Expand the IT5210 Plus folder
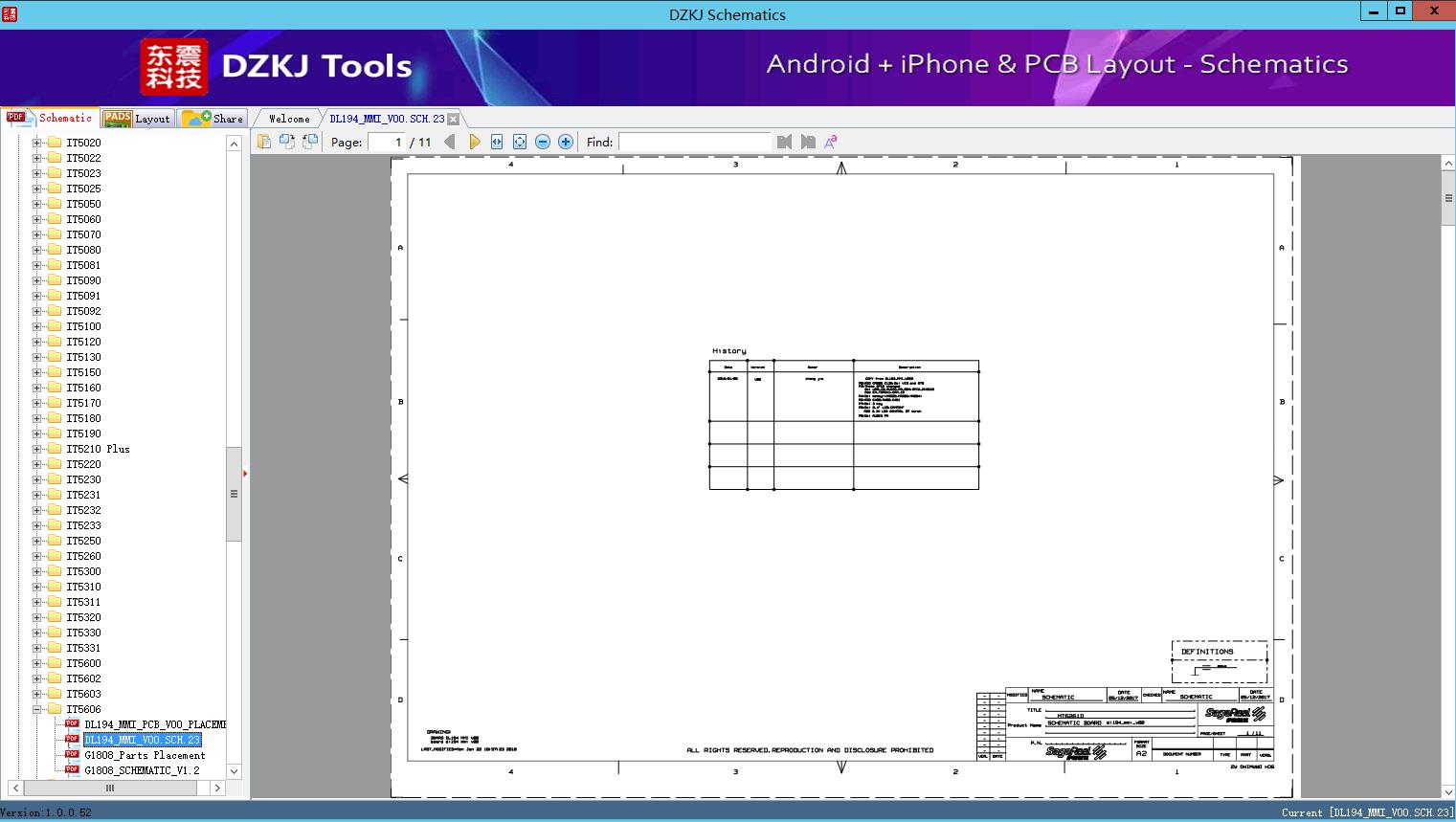Viewport: 1456px width, 822px height. click(x=36, y=449)
